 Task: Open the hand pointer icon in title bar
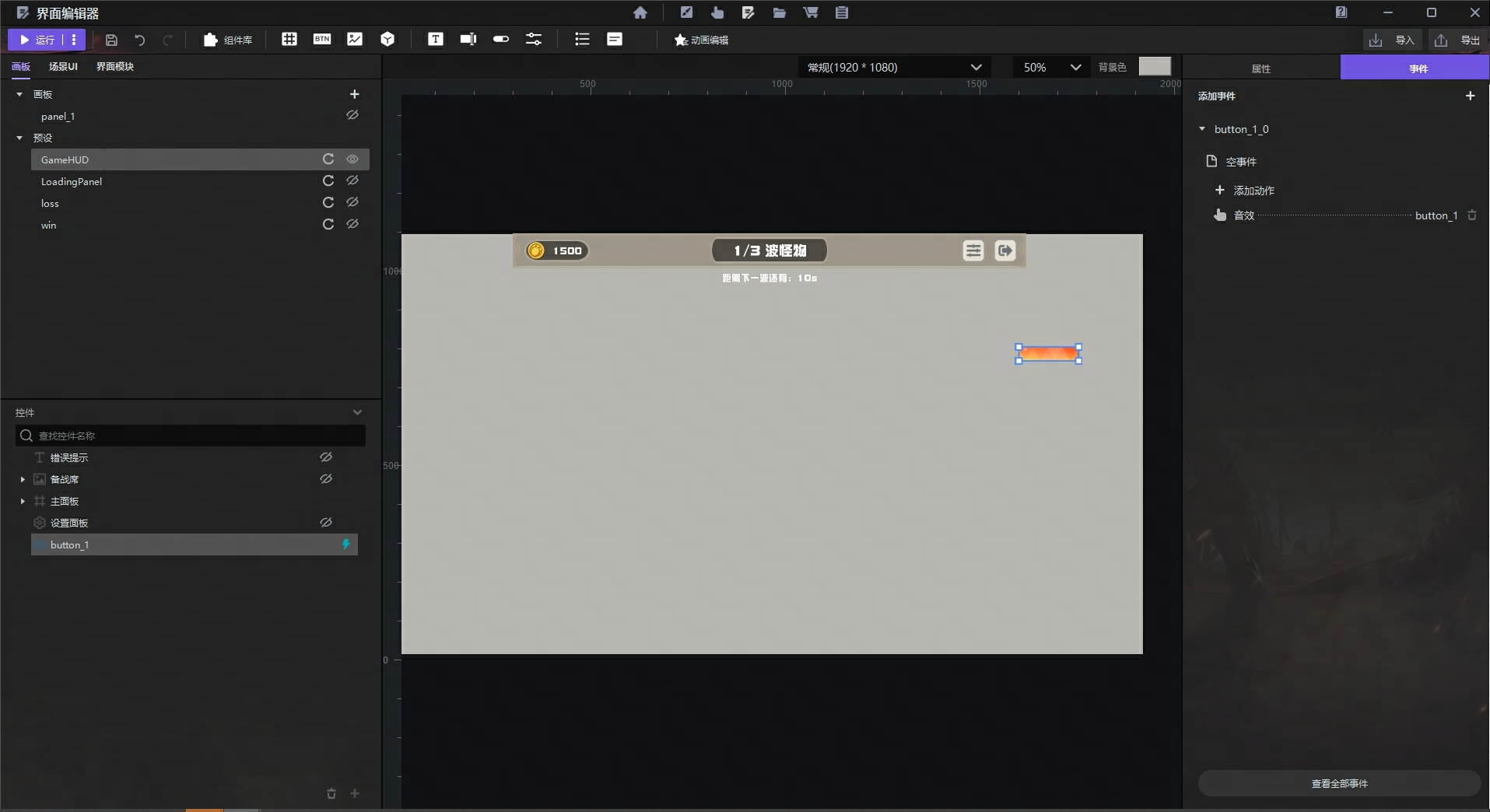coord(717,12)
